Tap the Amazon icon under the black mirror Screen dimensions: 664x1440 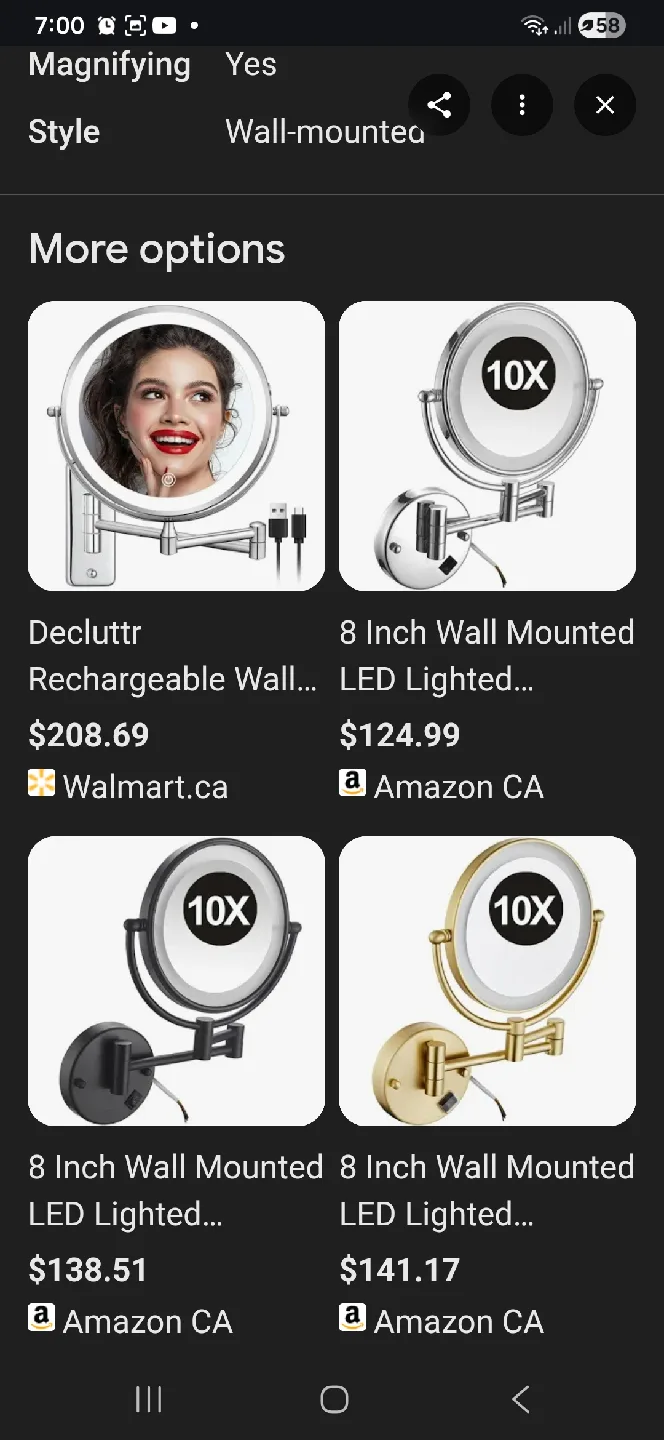coord(41,1320)
